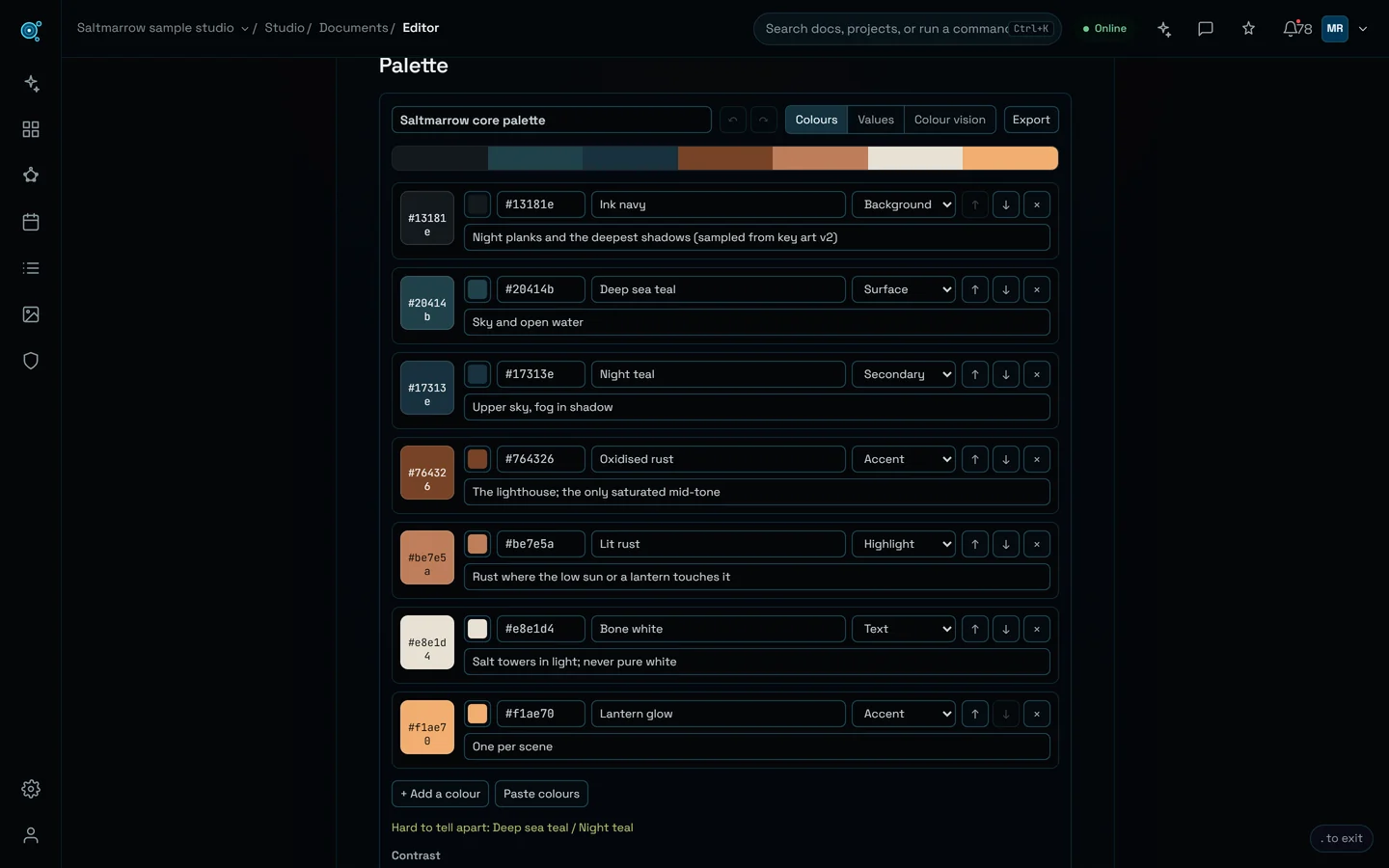Move Bone white colour down
This screenshot has width=1389, height=868.
click(x=1006, y=629)
